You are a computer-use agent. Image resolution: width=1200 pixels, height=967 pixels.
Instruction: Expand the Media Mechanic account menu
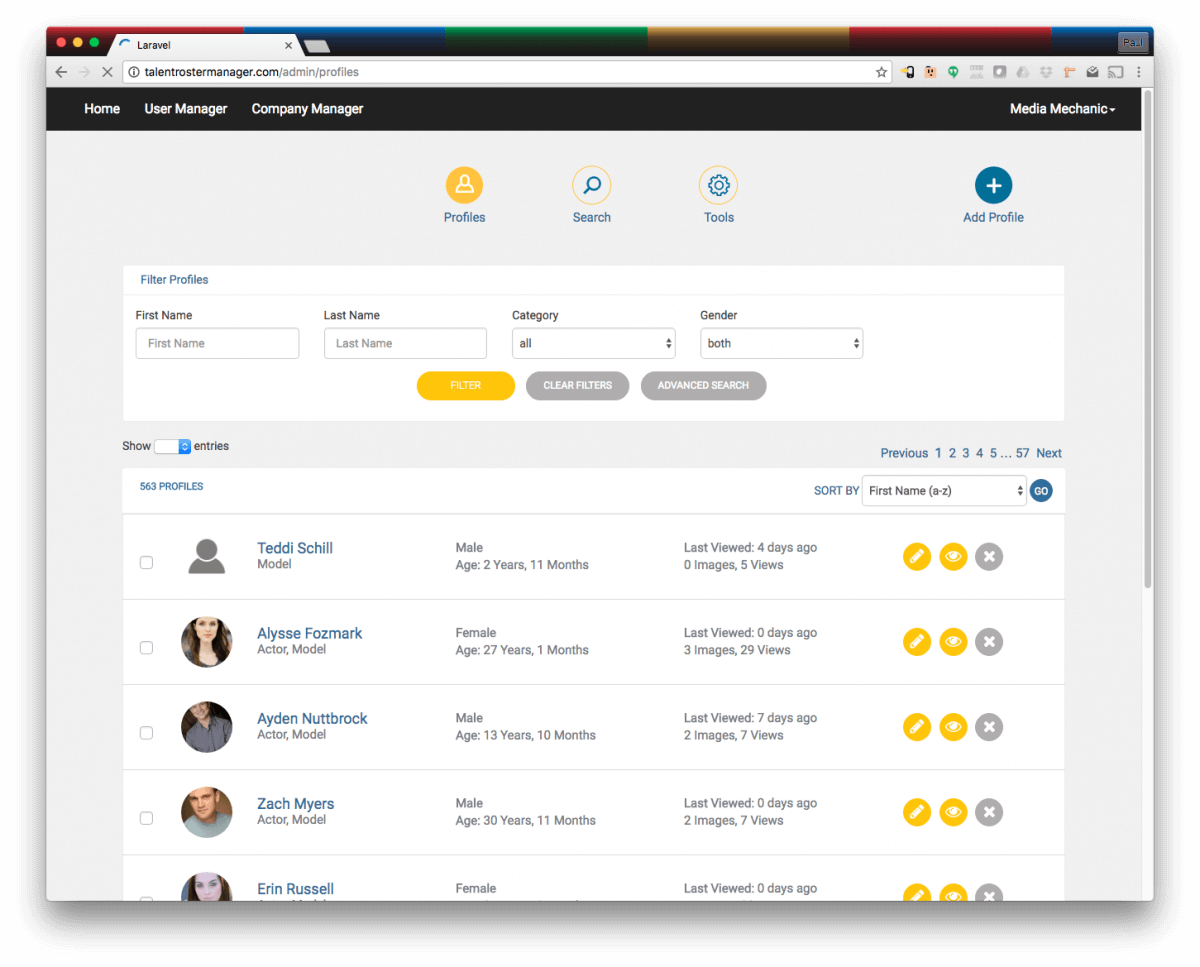[x=1061, y=108]
